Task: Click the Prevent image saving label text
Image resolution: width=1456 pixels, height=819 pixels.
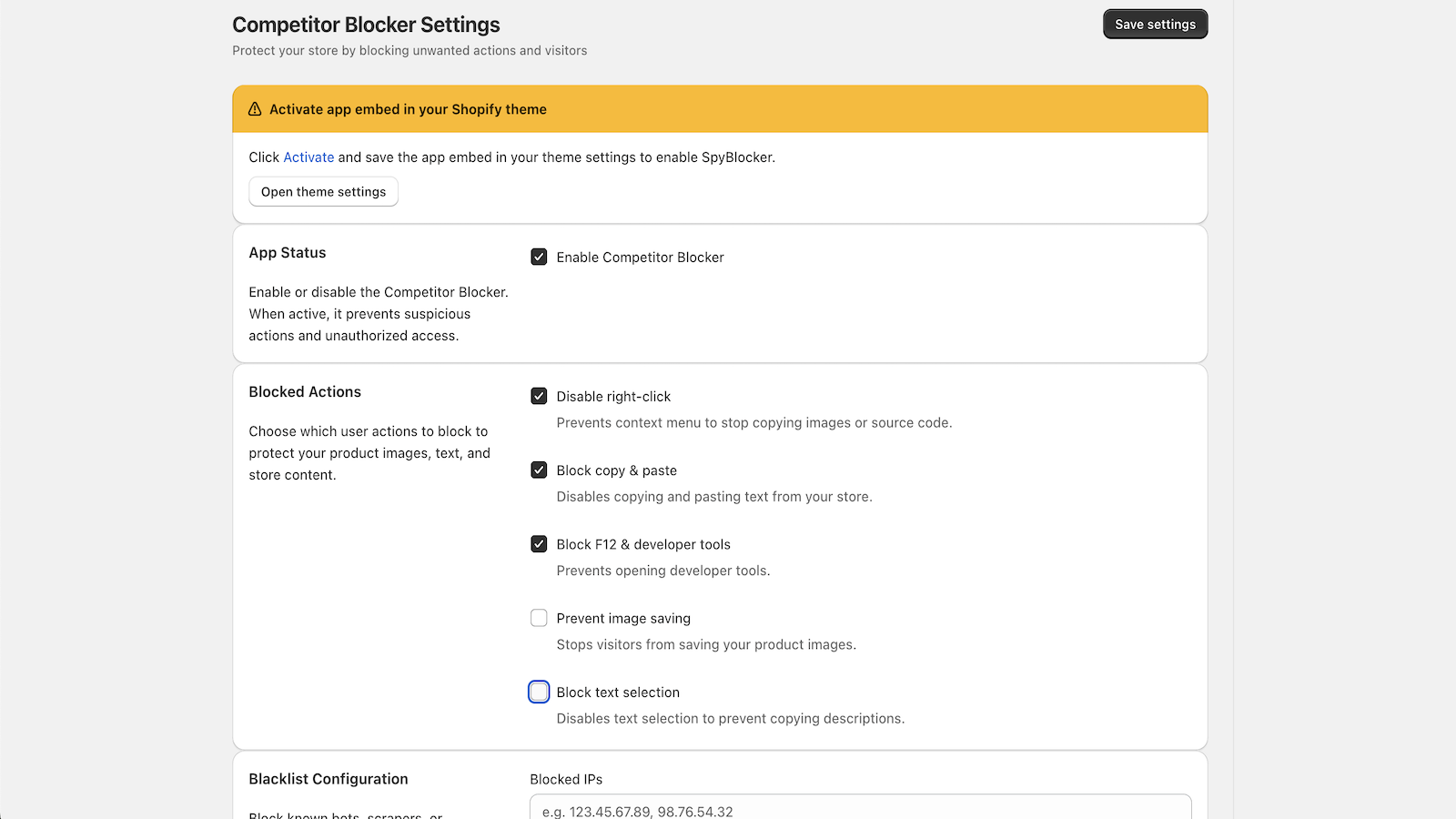Action: [x=623, y=619]
